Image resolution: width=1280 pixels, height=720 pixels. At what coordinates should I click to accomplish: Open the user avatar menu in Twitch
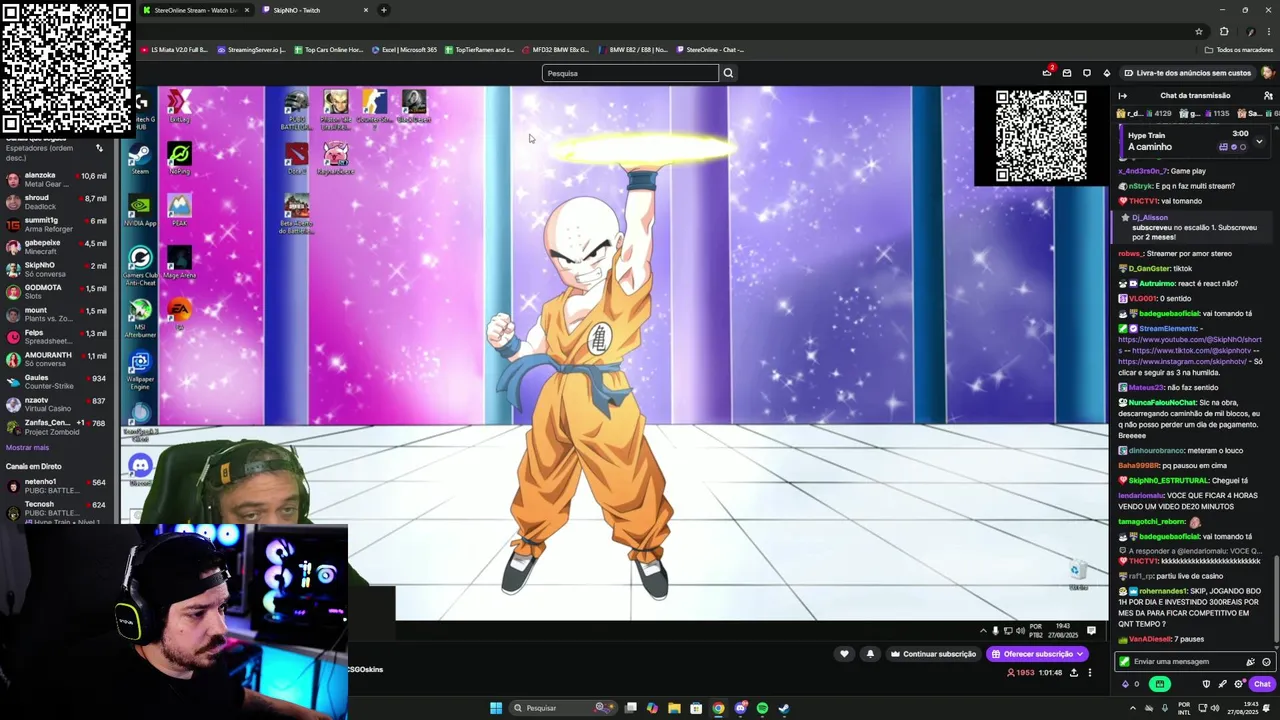1268,73
